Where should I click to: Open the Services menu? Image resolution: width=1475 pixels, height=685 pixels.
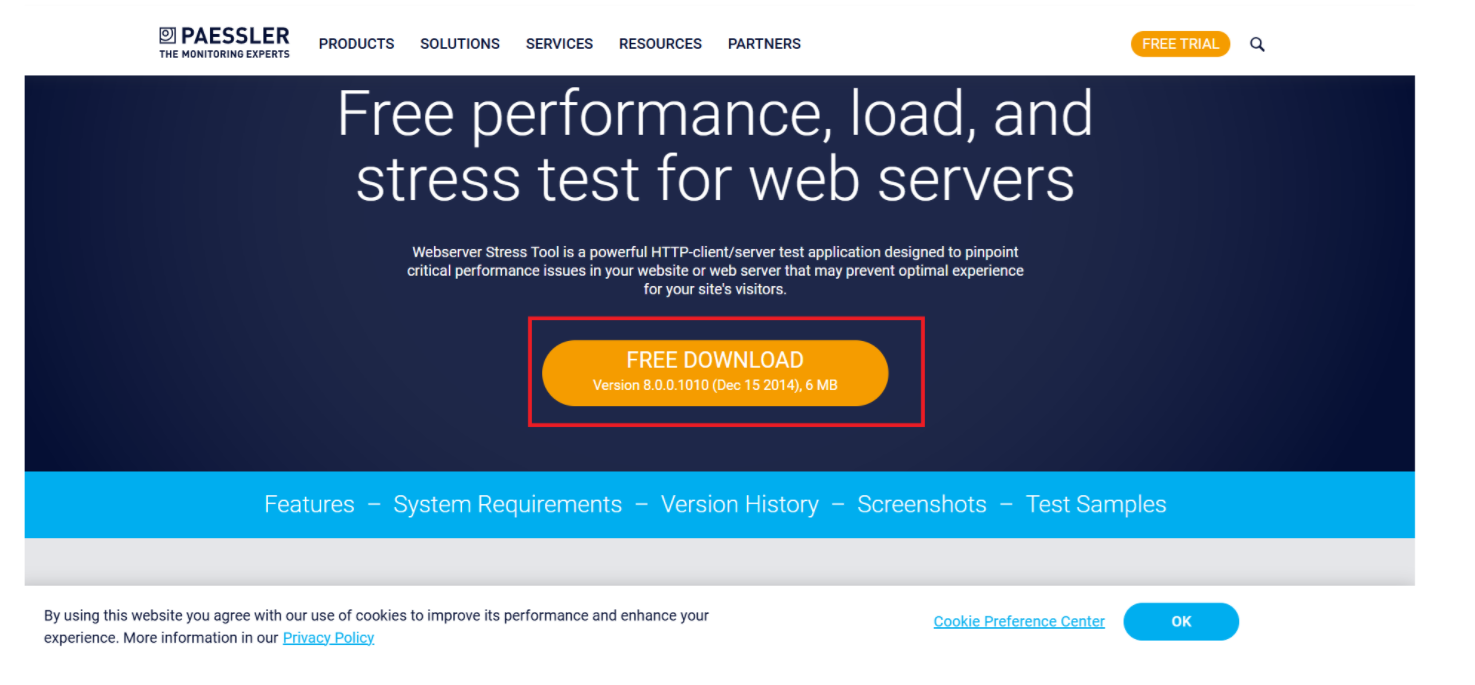coord(559,44)
